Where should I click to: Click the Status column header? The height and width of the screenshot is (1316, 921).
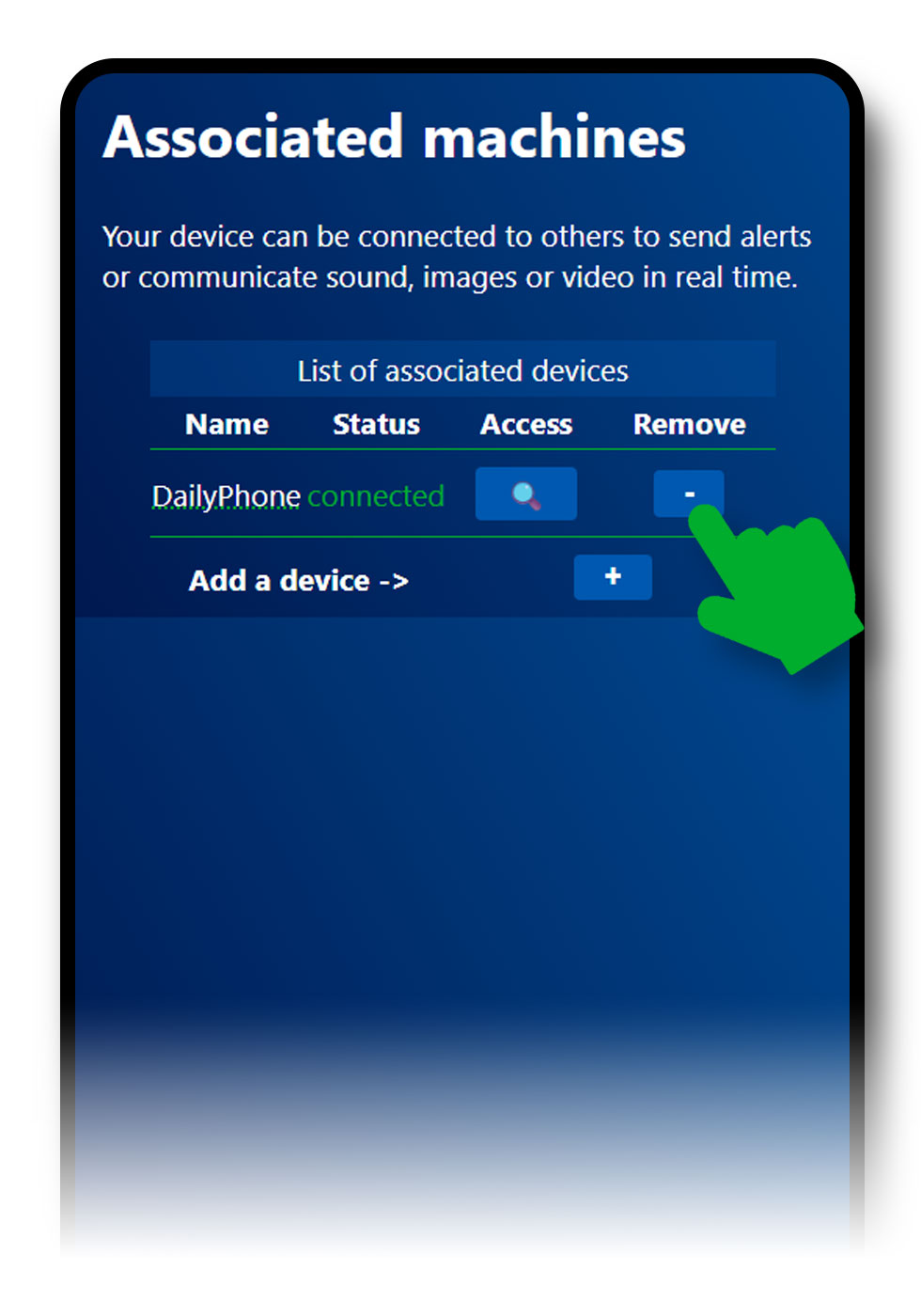(x=376, y=424)
